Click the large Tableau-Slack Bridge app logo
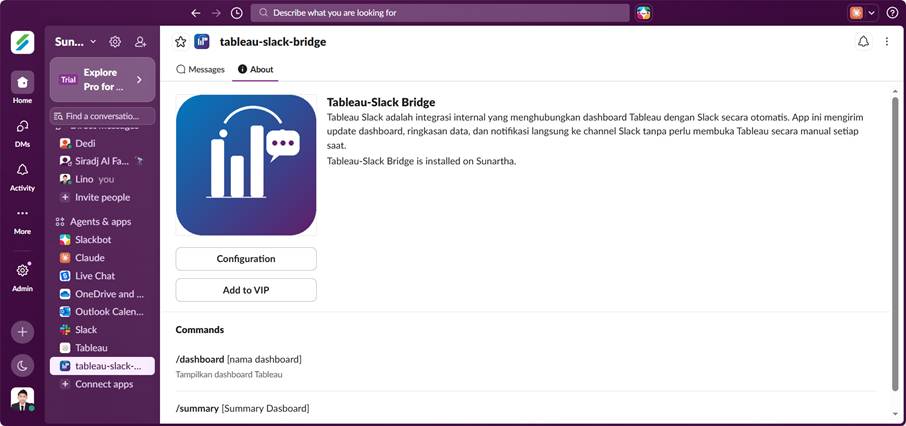This screenshot has width=906, height=426. (x=246, y=165)
